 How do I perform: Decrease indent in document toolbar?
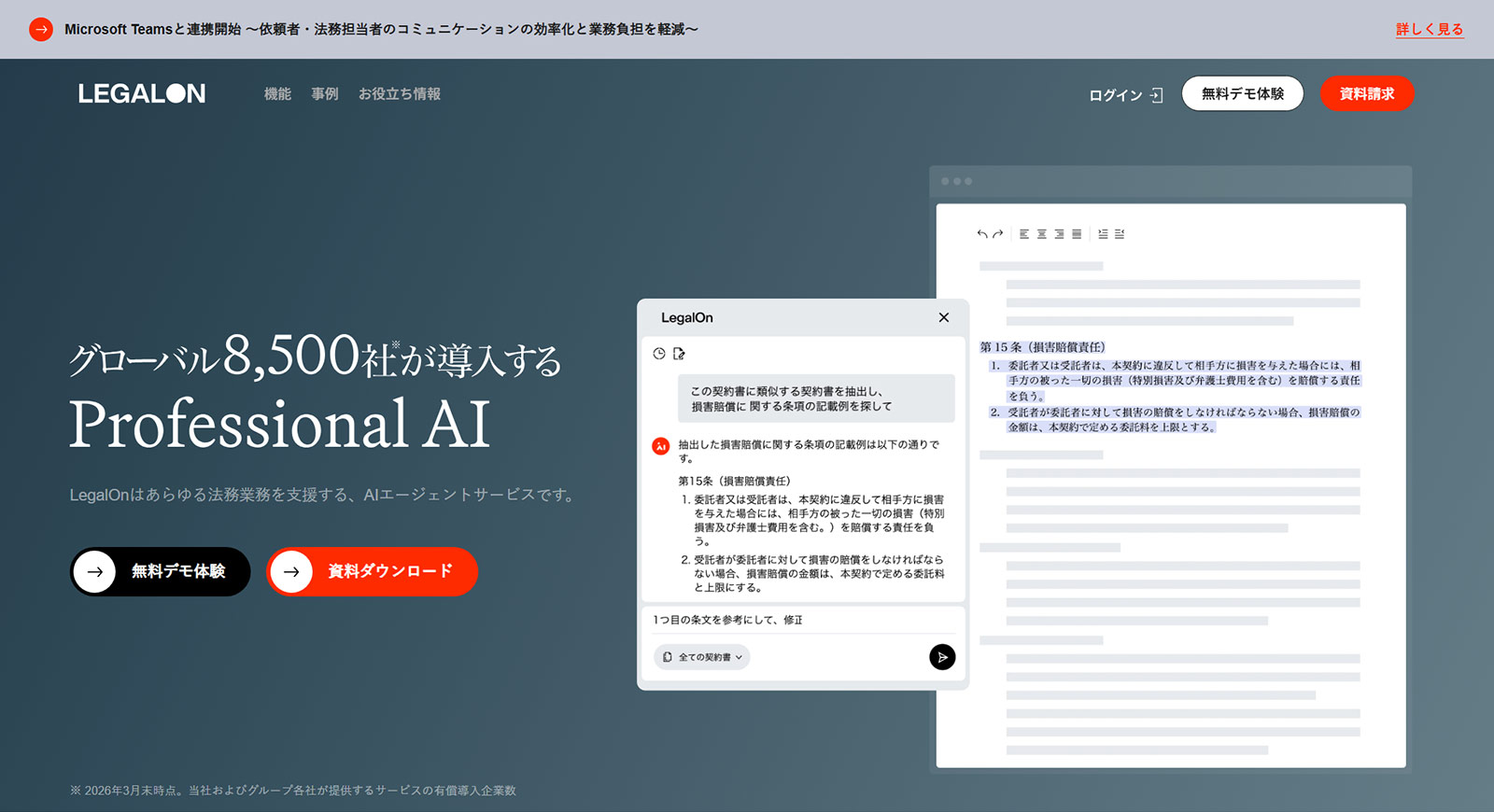click(1120, 234)
